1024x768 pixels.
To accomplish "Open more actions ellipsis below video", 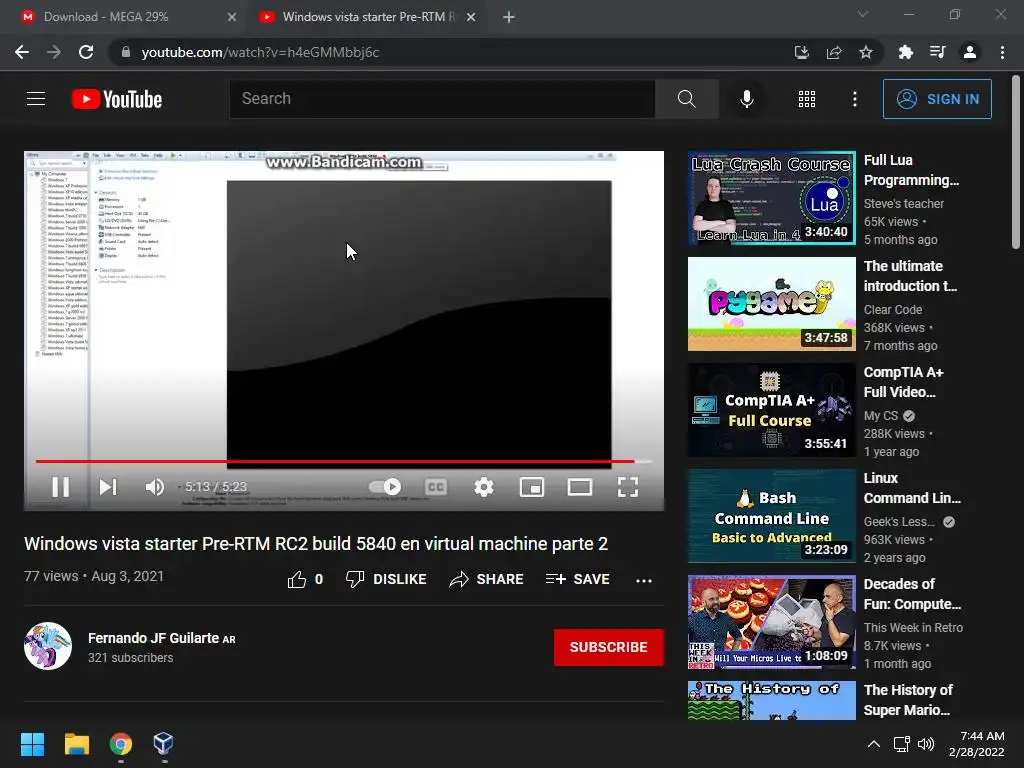I will click(x=644, y=580).
